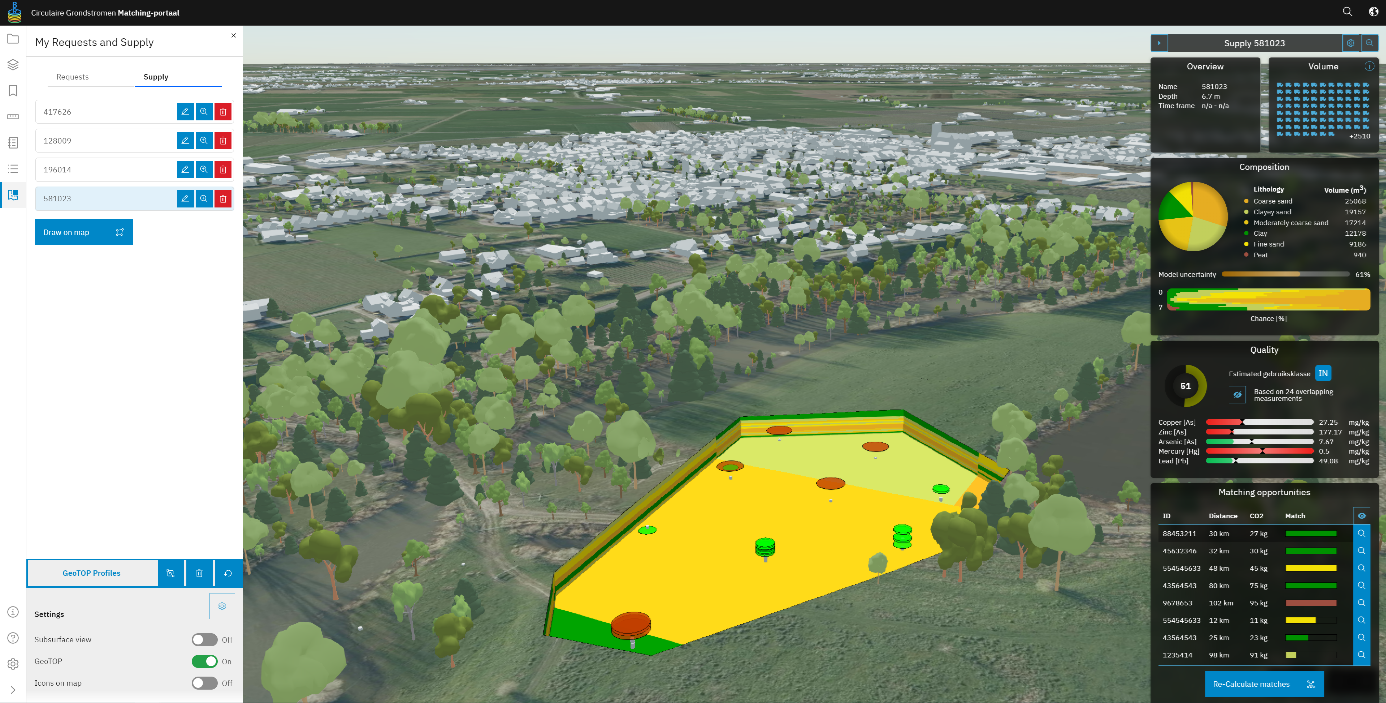
Task: Click the magnifier in Supply 581023 header
Action: click(1370, 43)
